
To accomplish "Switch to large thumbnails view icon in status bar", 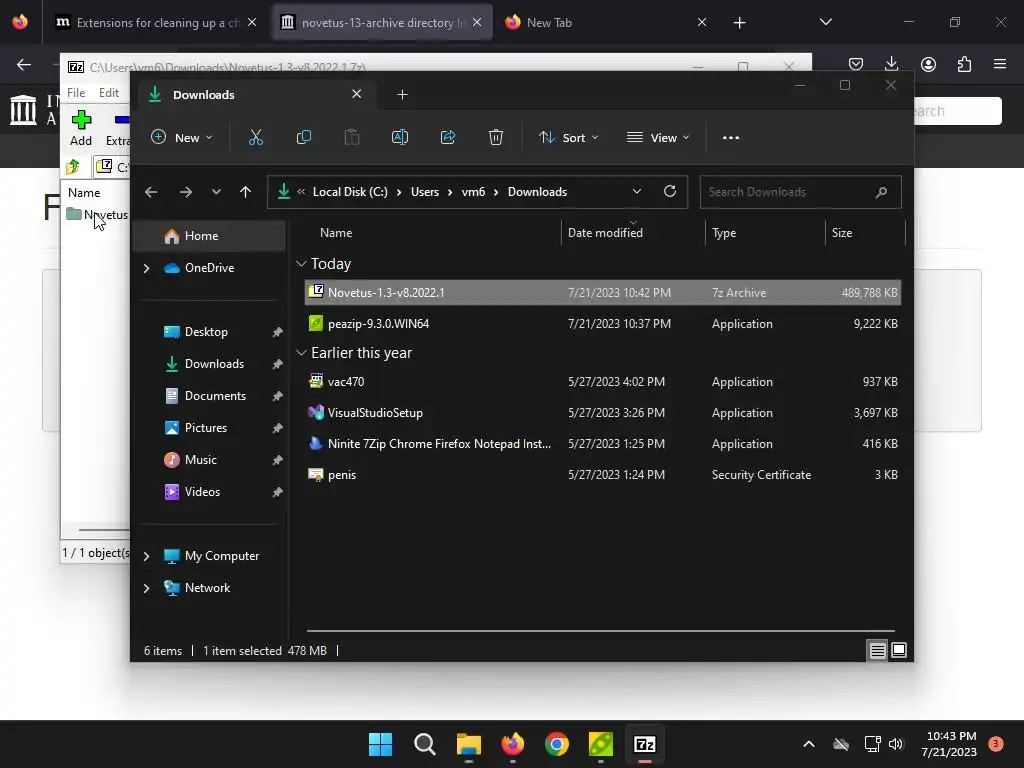I will 899,650.
